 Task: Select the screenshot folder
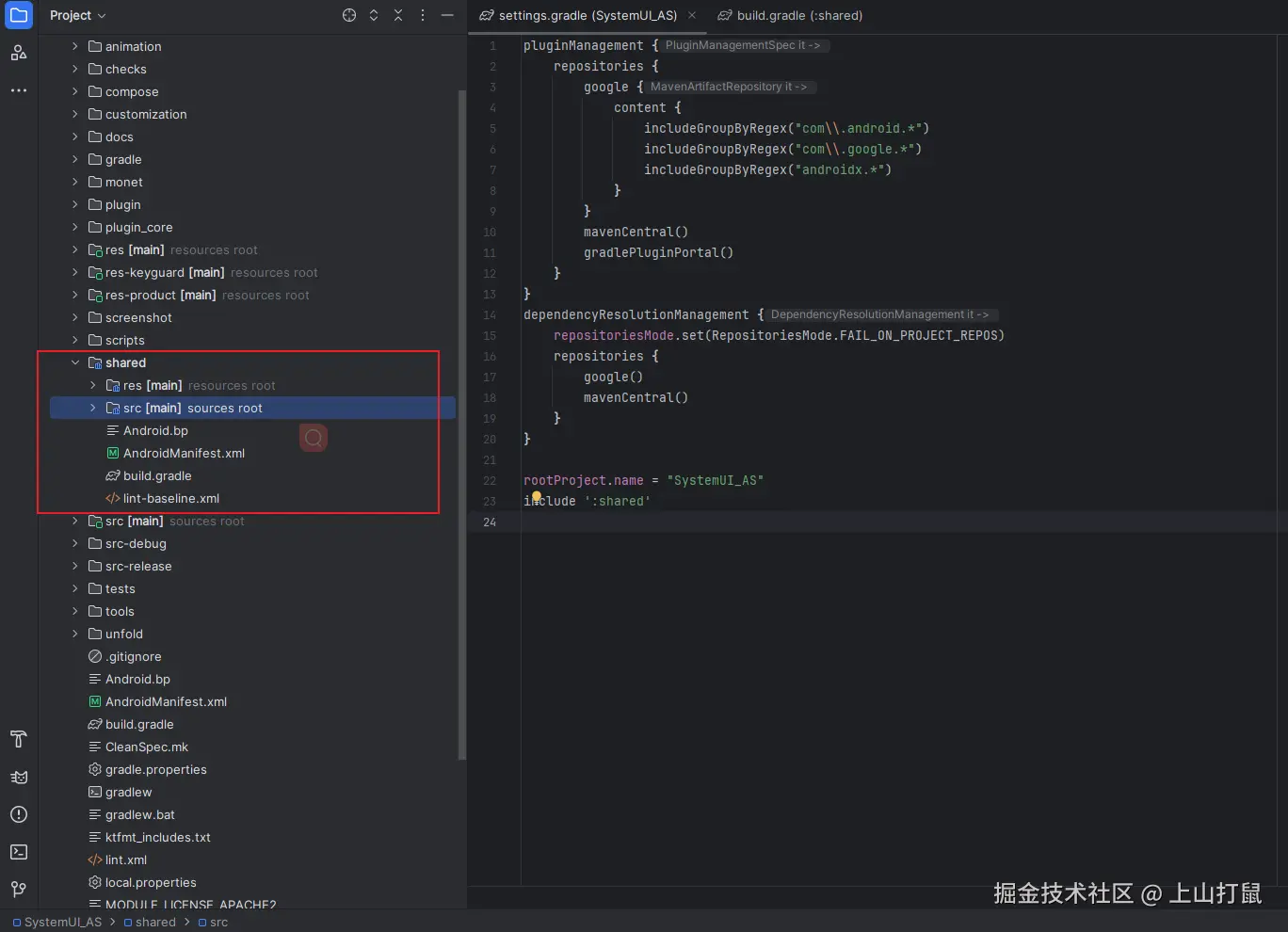point(138,317)
